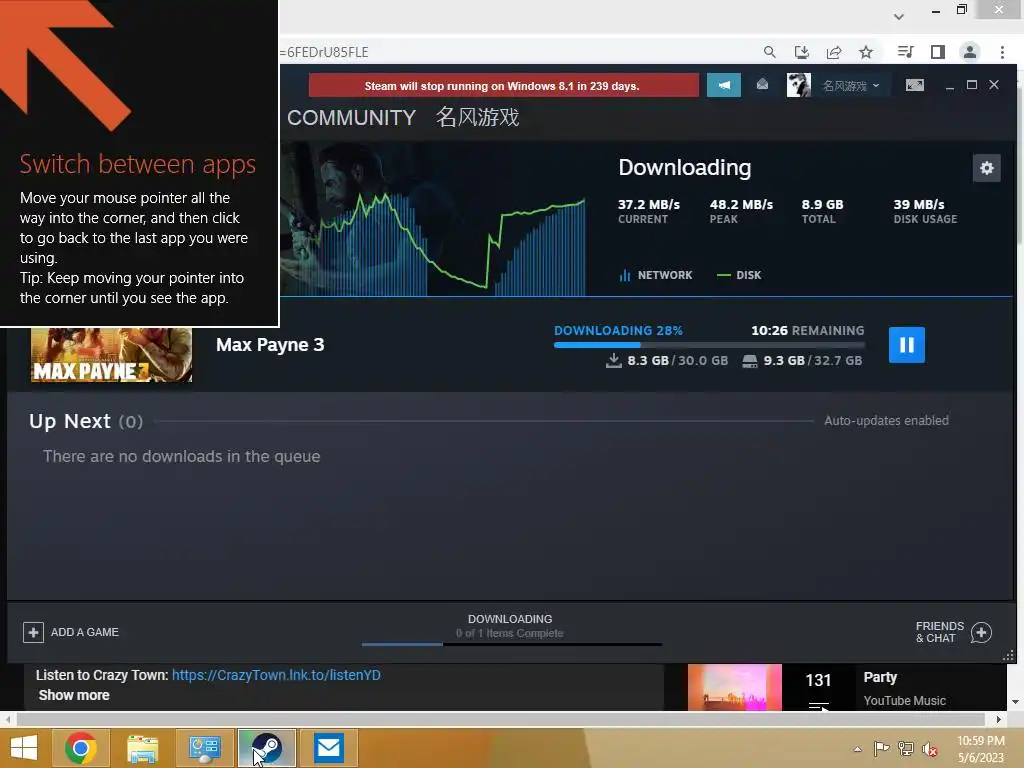Open File Explorer from the taskbar

tap(142, 748)
